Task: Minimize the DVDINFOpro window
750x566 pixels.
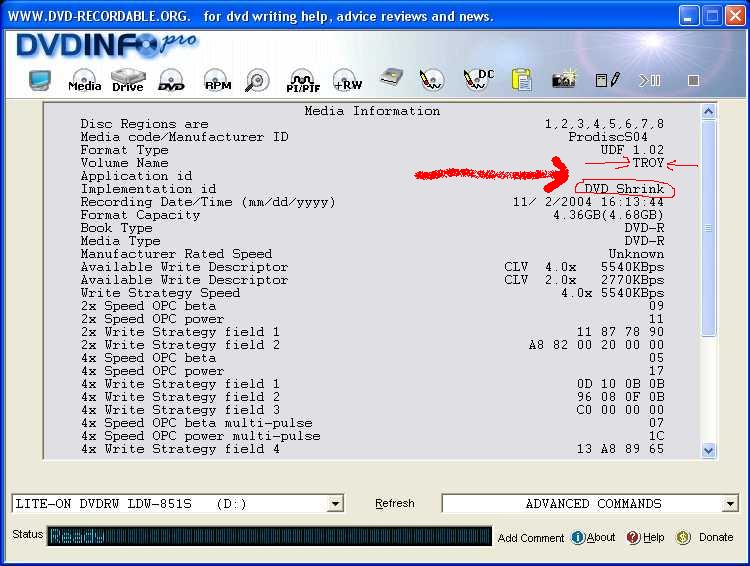Action: click(688, 16)
